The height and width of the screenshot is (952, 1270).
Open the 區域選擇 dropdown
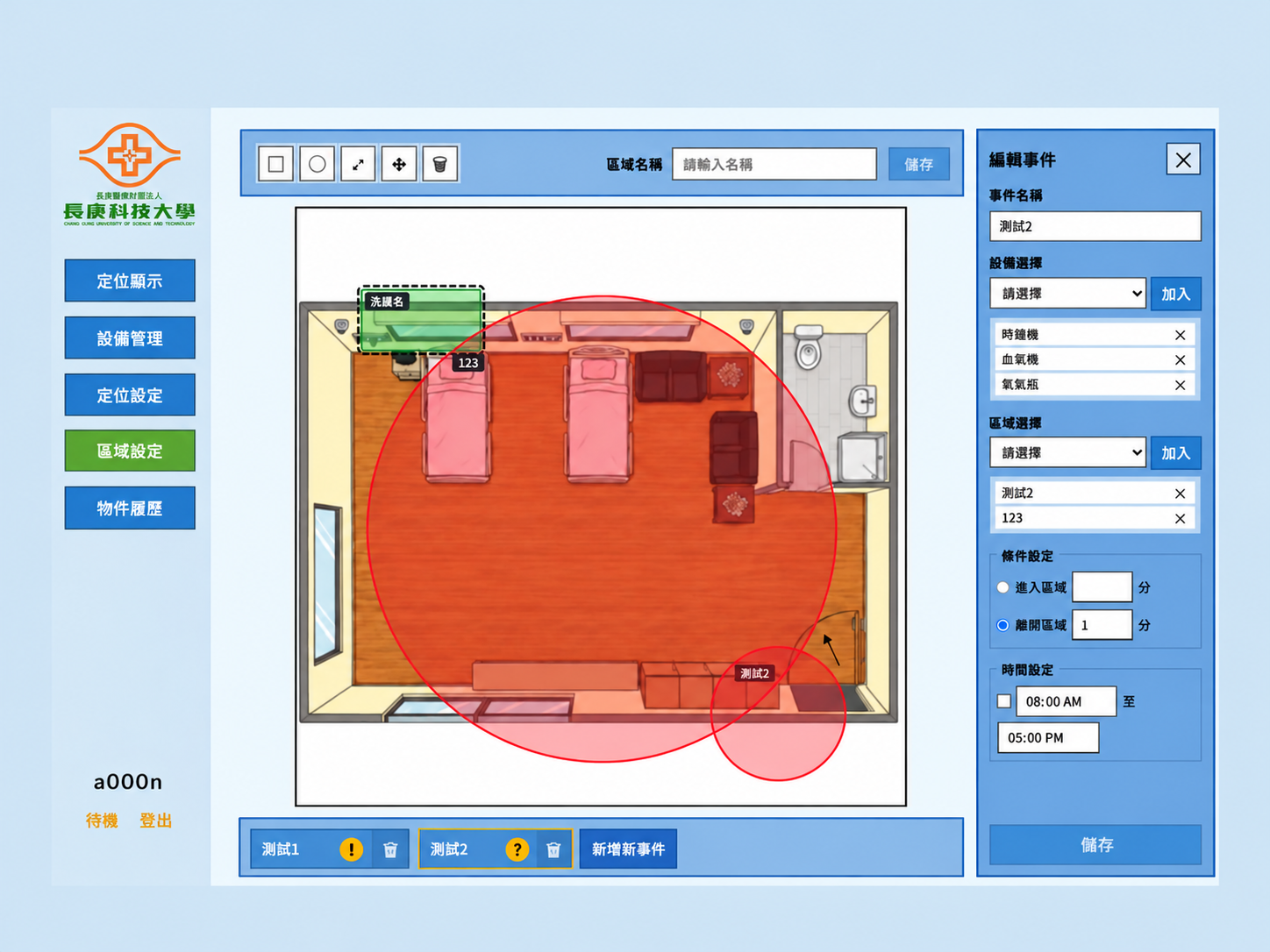(x=1068, y=453)
